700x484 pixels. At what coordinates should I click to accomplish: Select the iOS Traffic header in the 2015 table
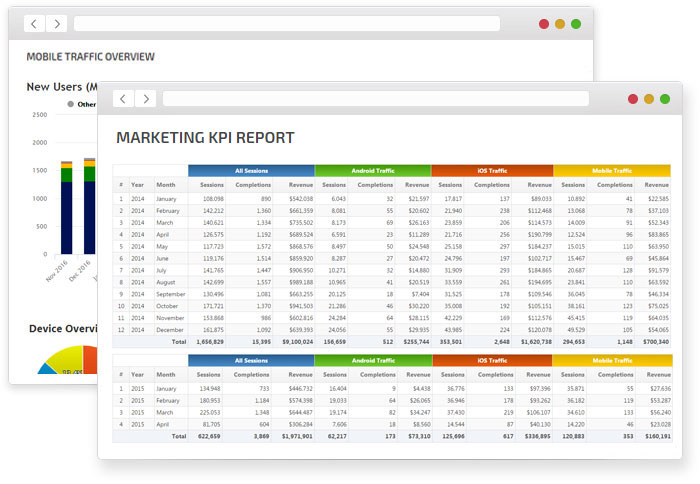491,360
